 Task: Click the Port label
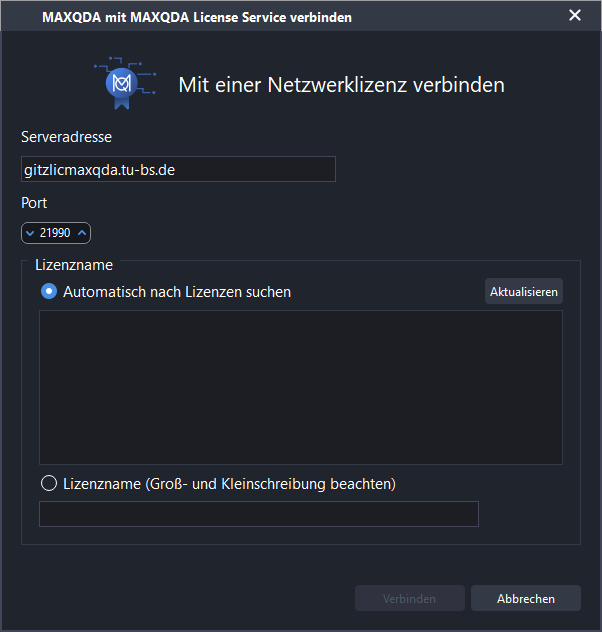[34, 203]
